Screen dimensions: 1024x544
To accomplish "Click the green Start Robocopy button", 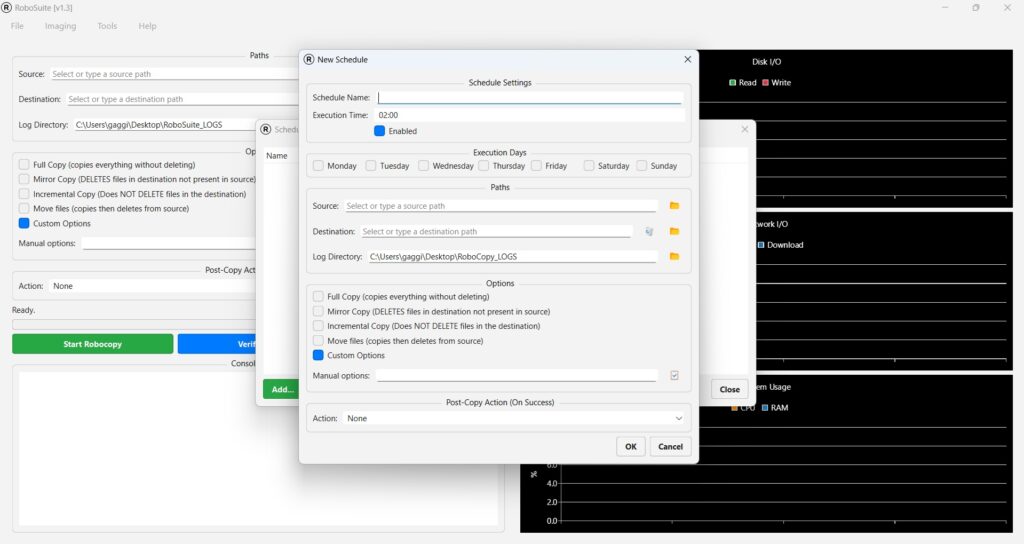I will [92, 344].
